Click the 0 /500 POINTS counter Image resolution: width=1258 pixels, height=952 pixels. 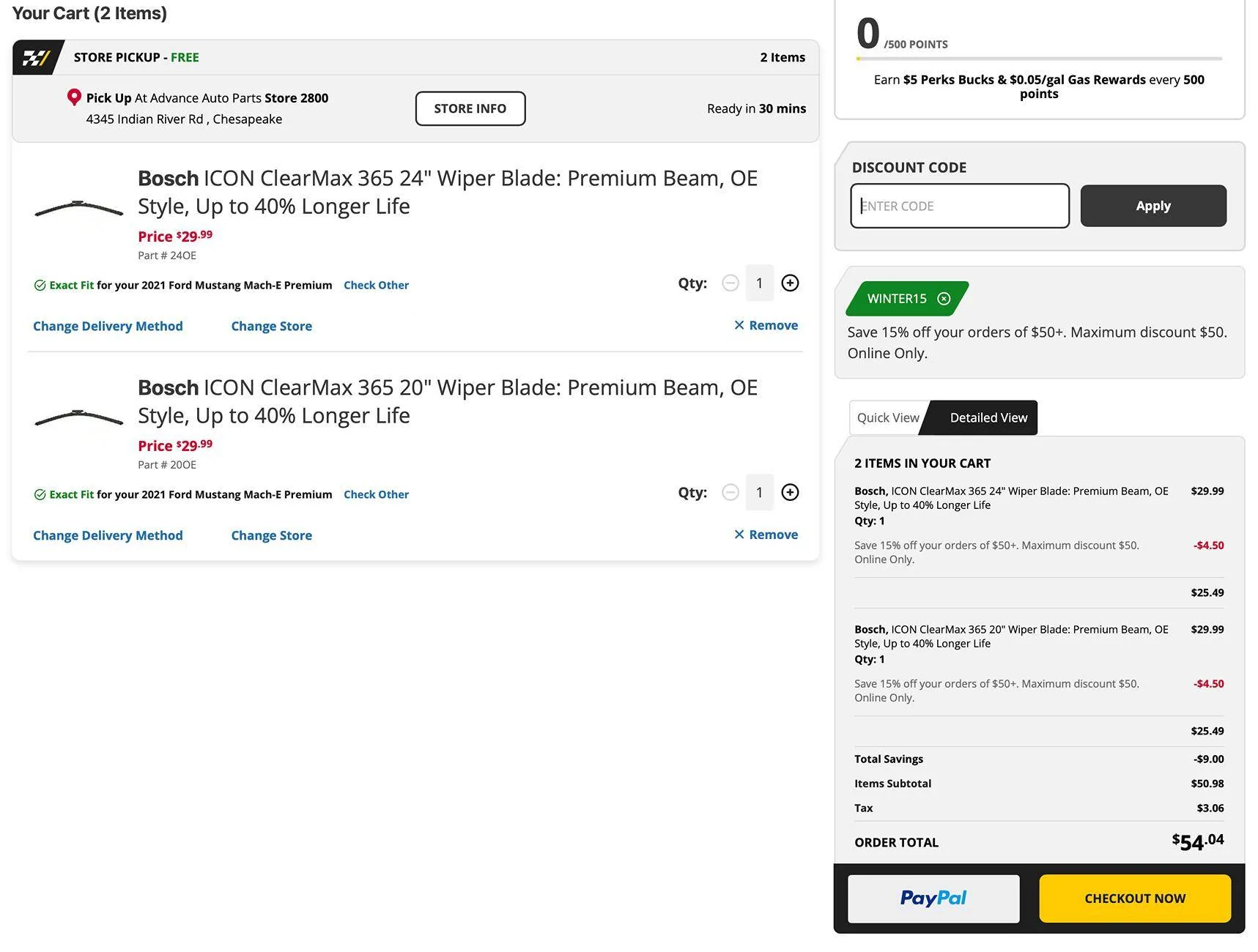click(902, 34)
